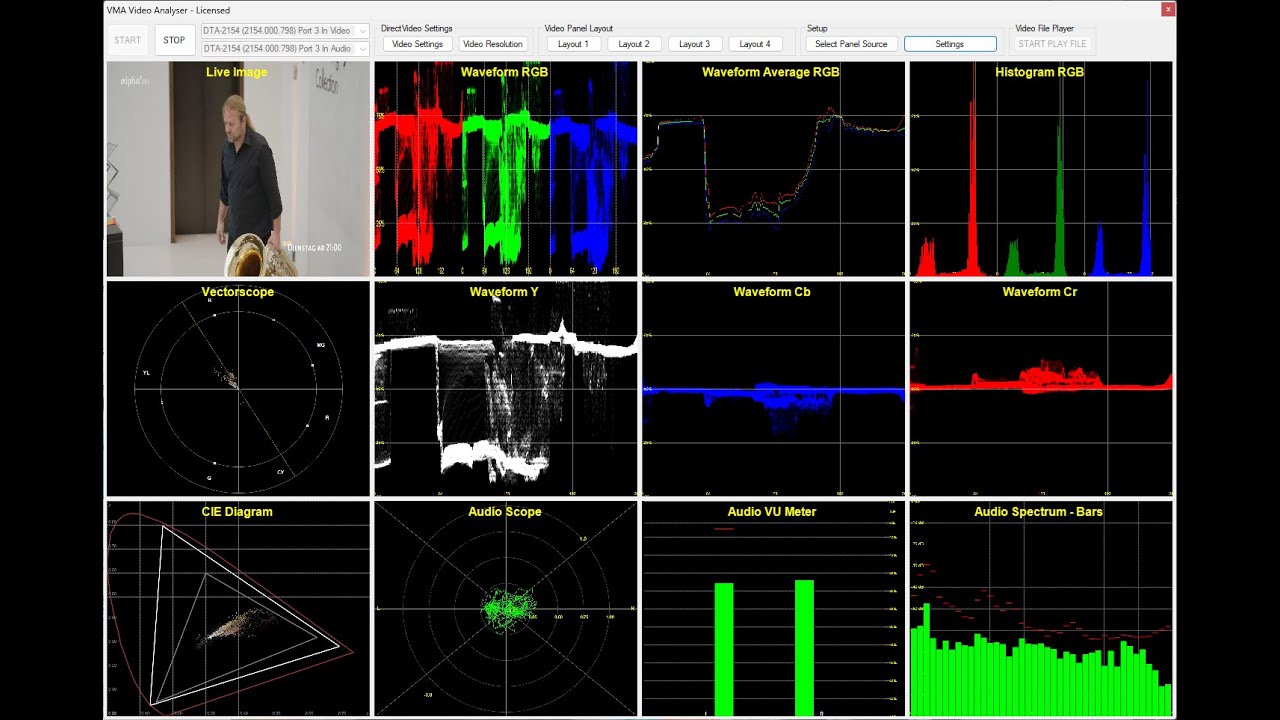Viewport: 1280px width, 720px height.
Task: Select the Histogram RGB panel
Action: (1041, 169)
